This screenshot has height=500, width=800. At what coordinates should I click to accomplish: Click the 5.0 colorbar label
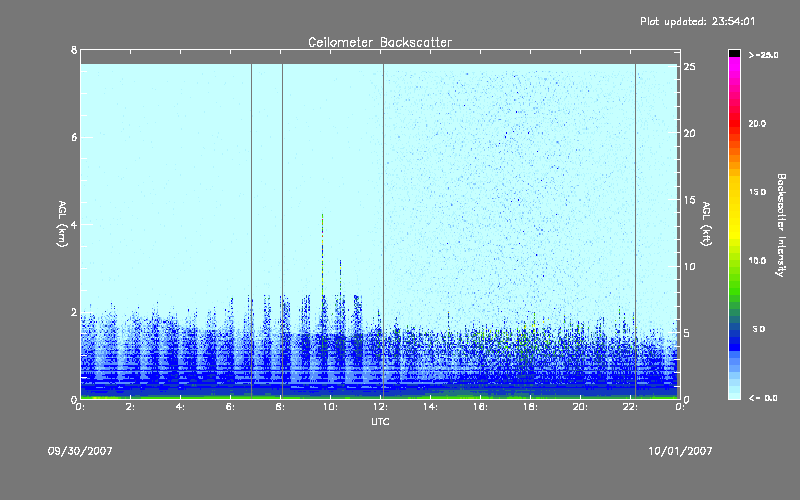coord(759,330)
